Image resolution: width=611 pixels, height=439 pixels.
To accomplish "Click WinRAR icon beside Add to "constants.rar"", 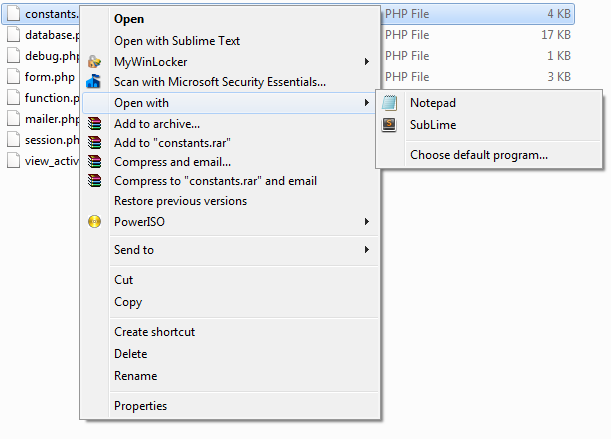I will pos(94,143).
